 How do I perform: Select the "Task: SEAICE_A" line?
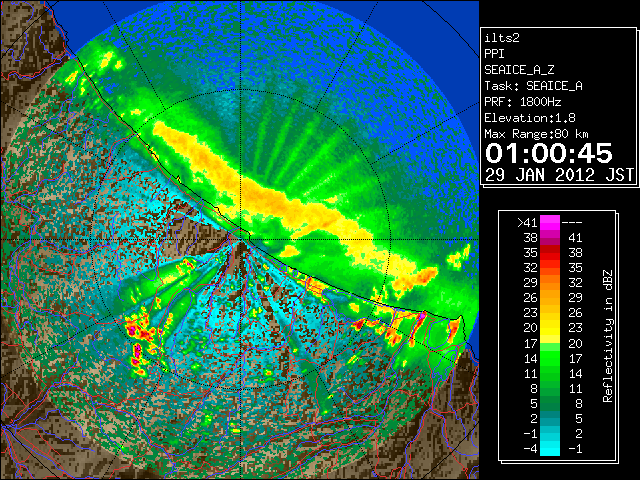(x=533, y=86)
